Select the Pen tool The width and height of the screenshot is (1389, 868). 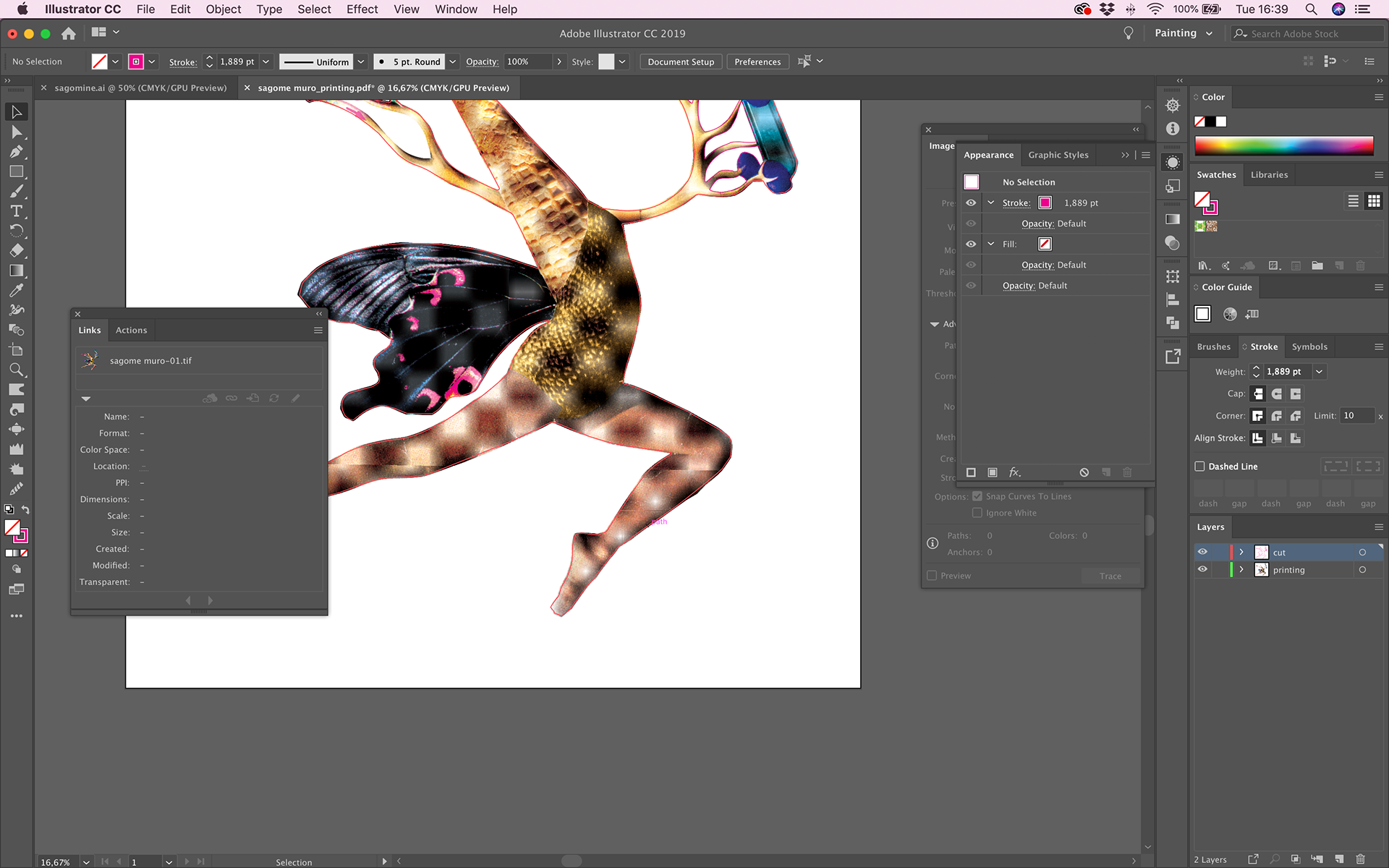tap(17, 152)
